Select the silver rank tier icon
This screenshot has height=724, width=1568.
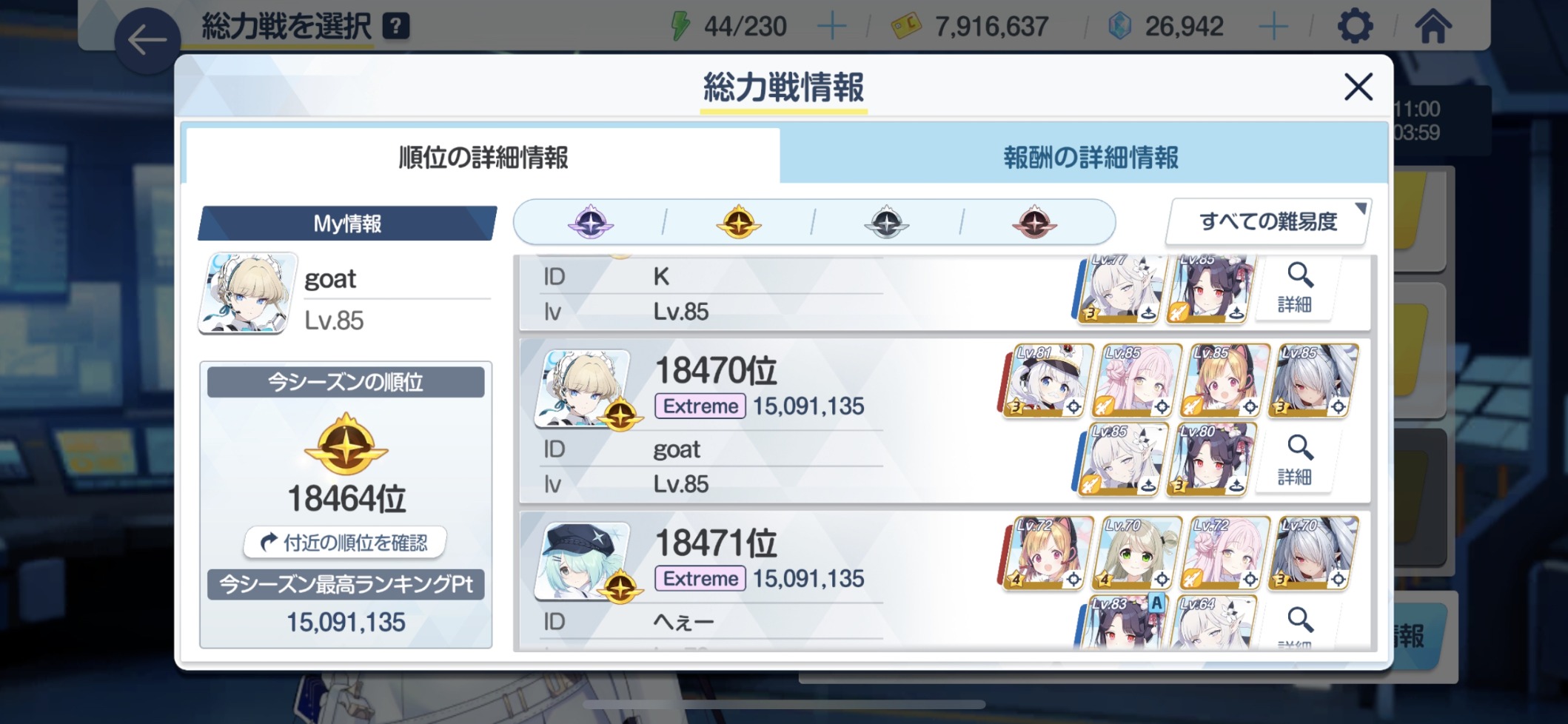click(x=886, y=221)
